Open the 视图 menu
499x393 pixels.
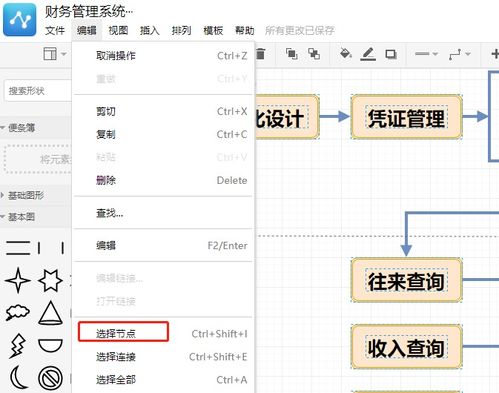coord(118,31)
